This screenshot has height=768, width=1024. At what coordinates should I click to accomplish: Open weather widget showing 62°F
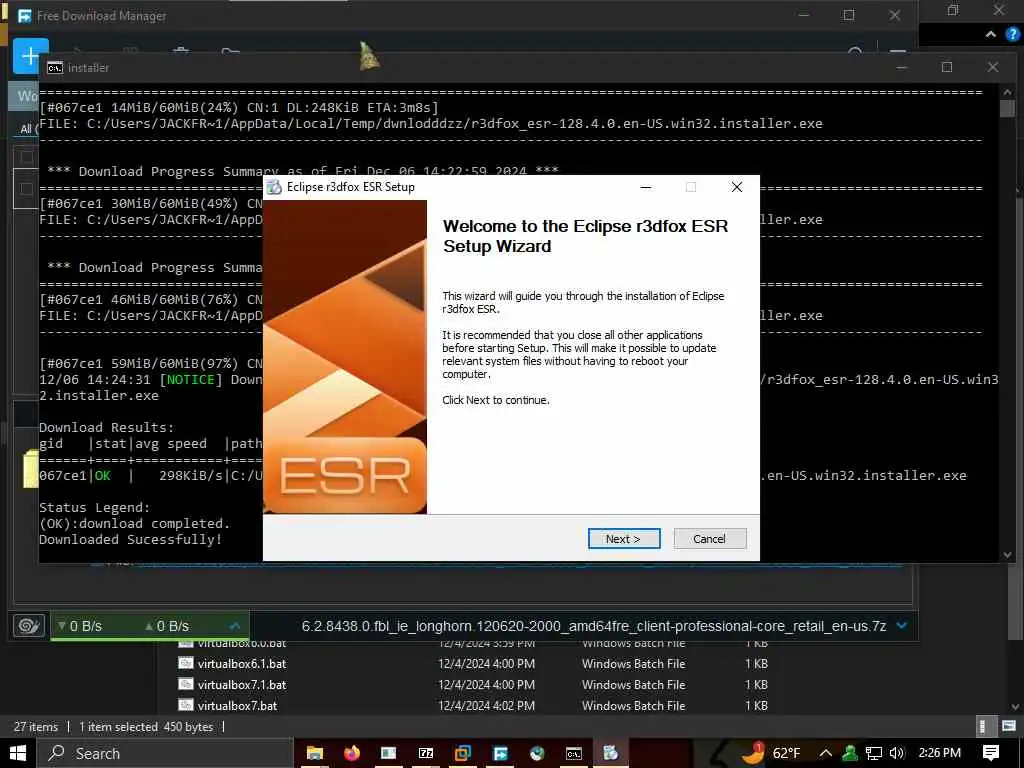pyautogui.click(x=771, y=753)
